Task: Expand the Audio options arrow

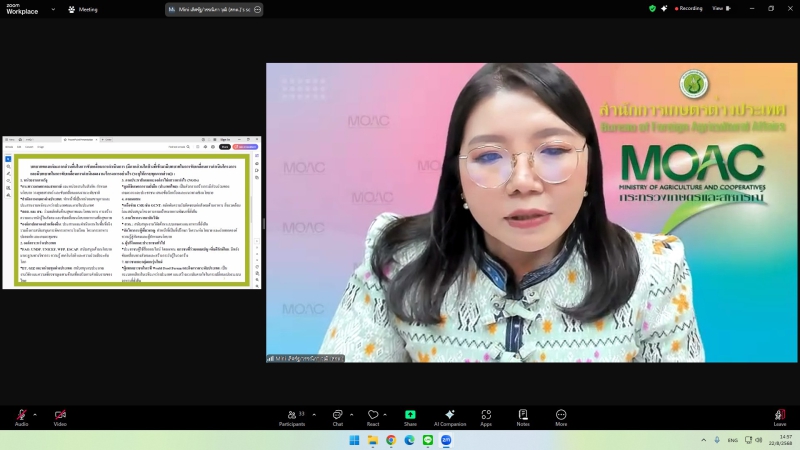Action: coord(35,414)
